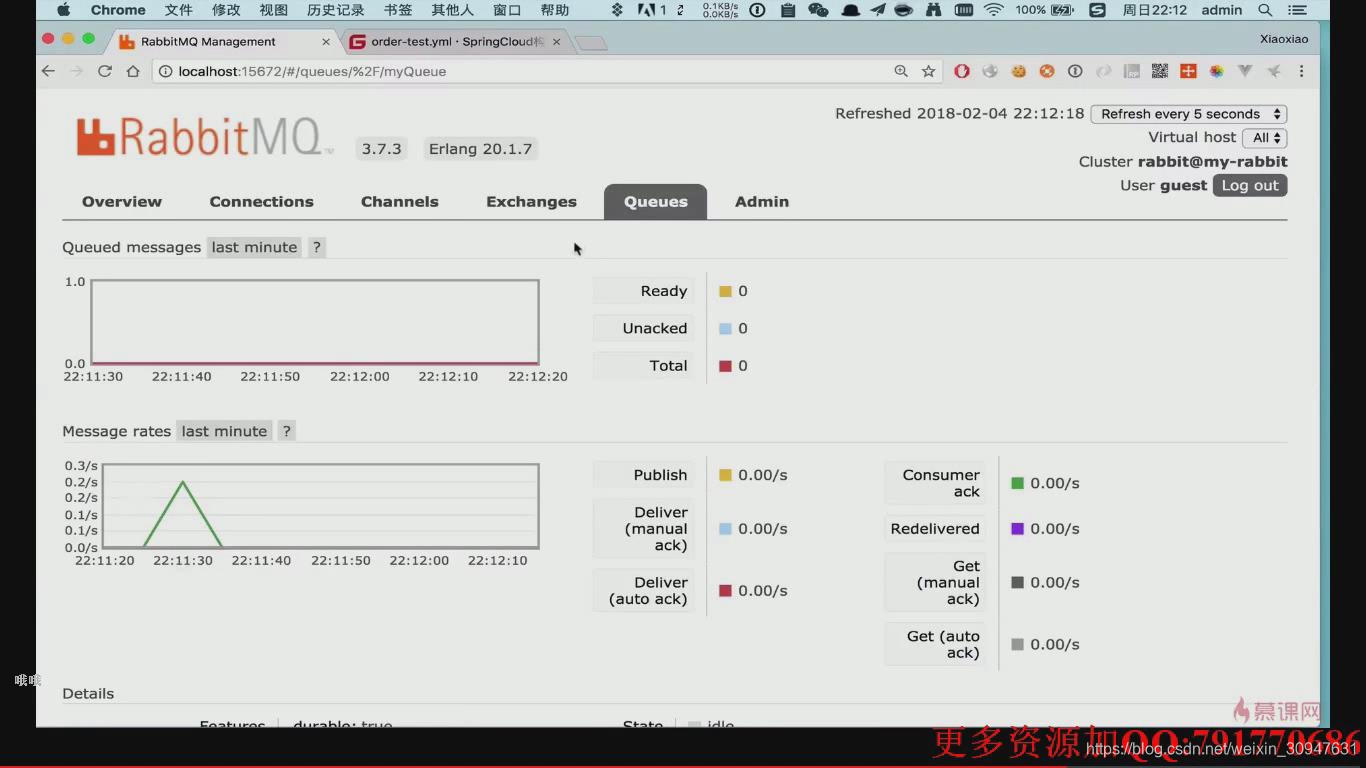Open the 视图 menu in the menu bar
The height and width of the screenshot is (768, 1366).
[x=273, y=10]
